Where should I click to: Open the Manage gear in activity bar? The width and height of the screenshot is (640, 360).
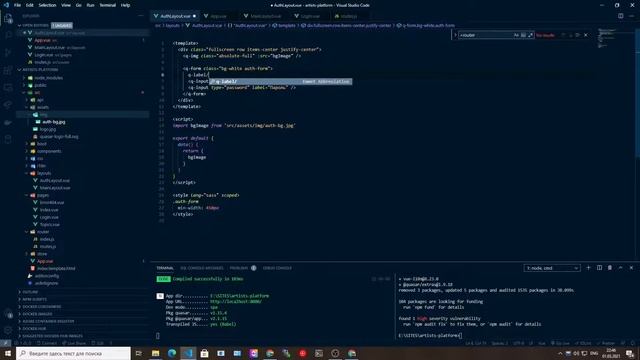8,330
